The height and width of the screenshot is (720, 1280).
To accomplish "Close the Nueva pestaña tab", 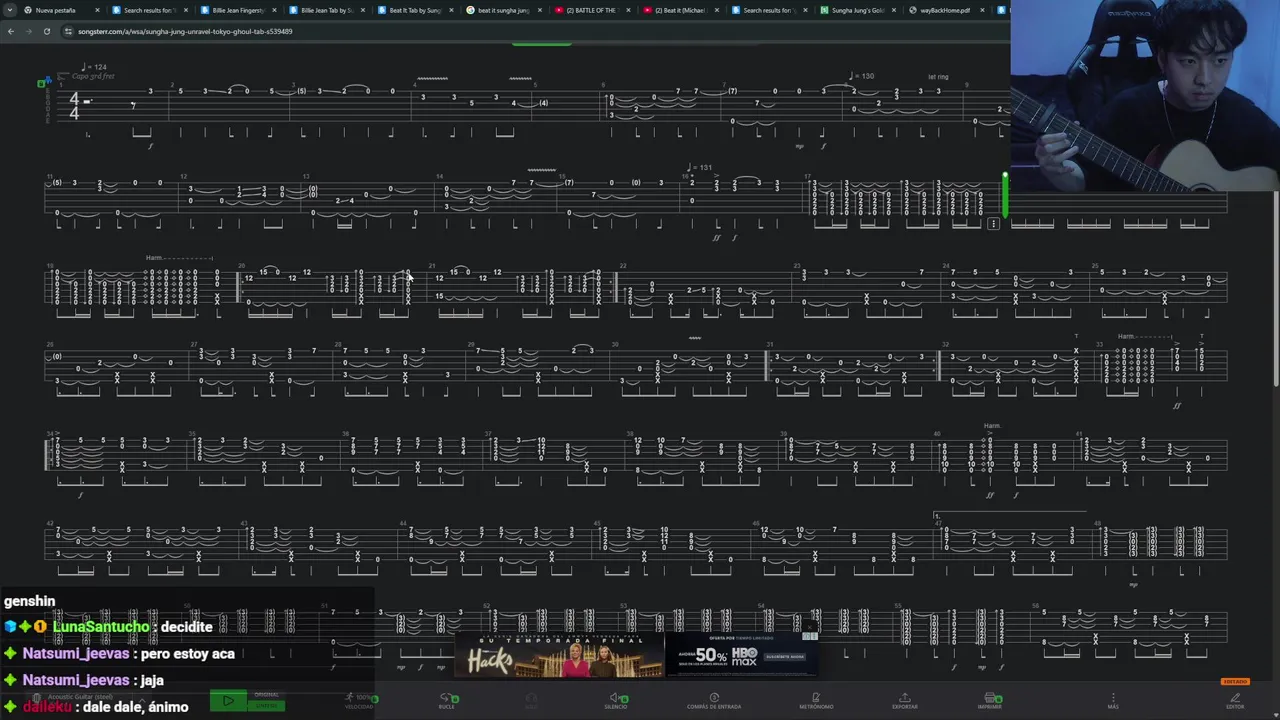I will (x=97, y=10).
